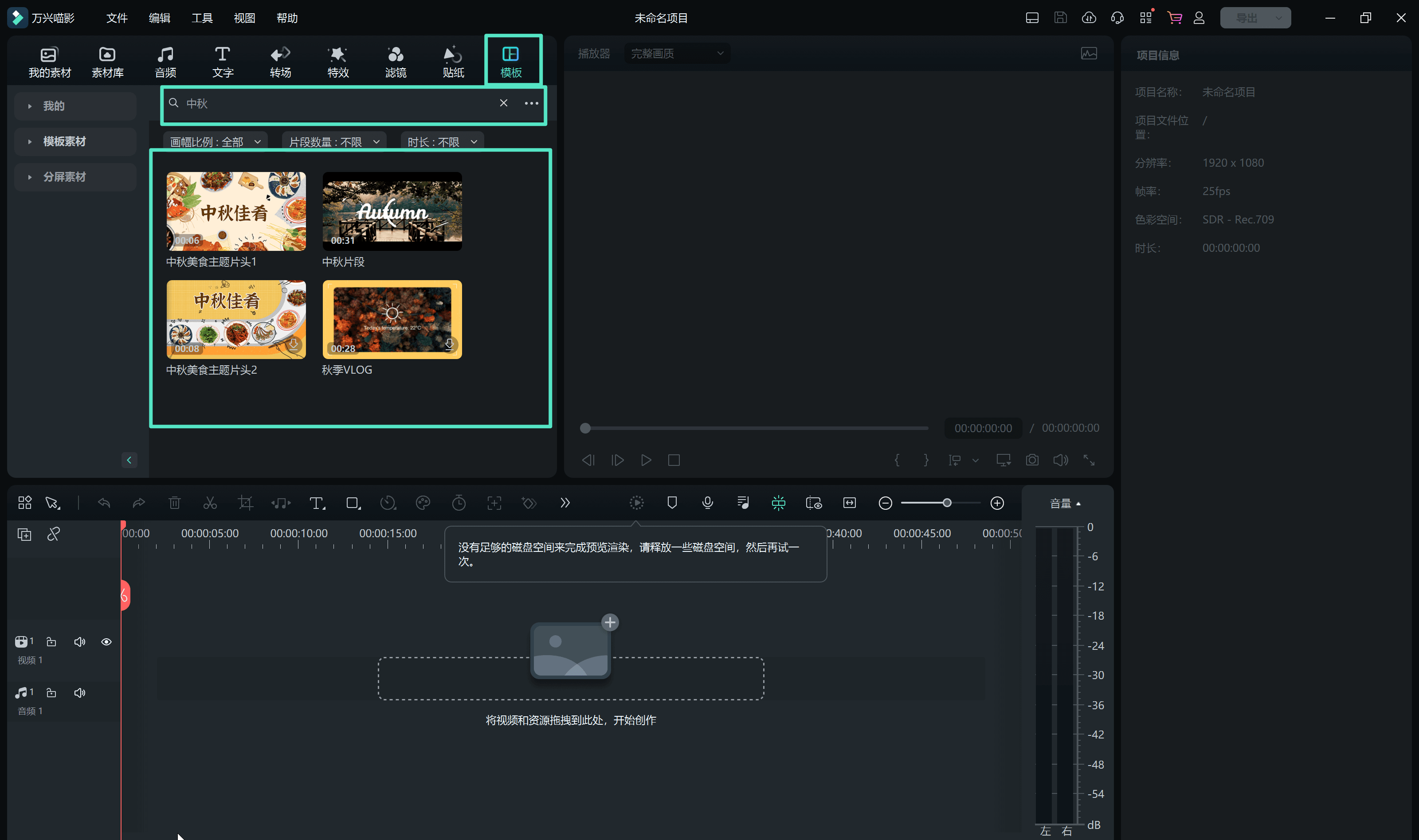The image size is (1419, 840).
Task: Open the color palette tool icon
Action: click(423, 503)
